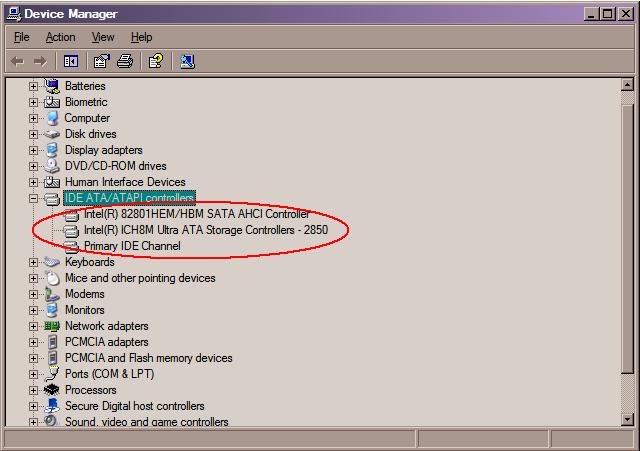Image resolution: width=640 pixels, height=451 pixels.
Task: Expand the Processors node
Action: coord(33,390)
